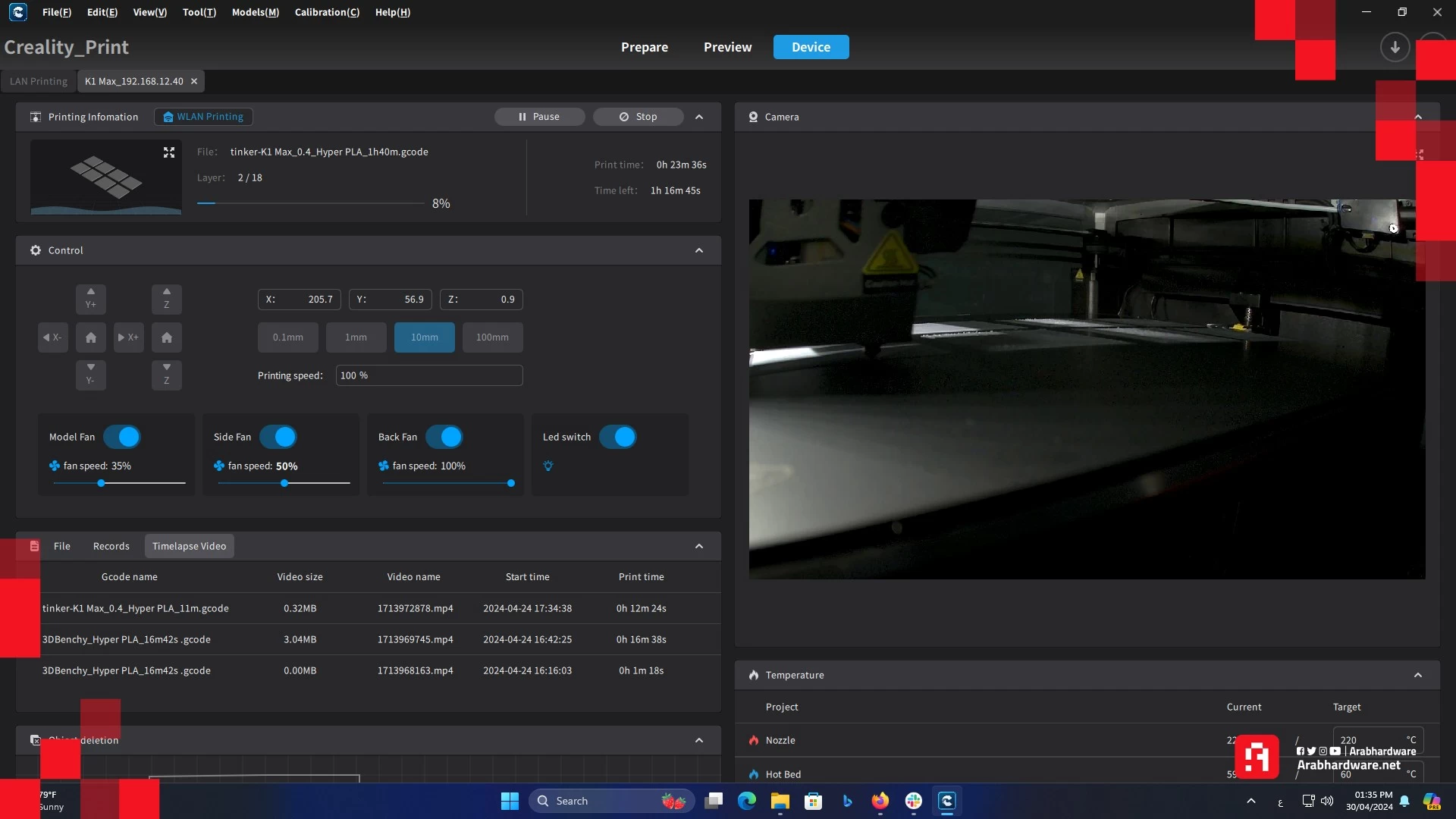Image resolution: width=1456 pixels, height=819 pixels.
Task: Click the Printing speed input field
Action: click(x=429, y=375)
